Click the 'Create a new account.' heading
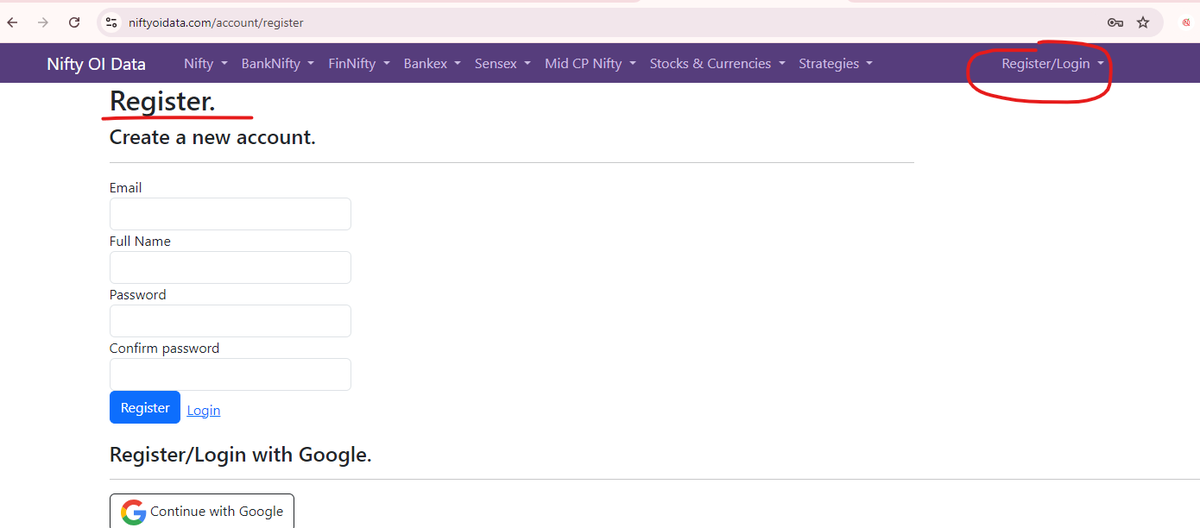 [212, 137]
